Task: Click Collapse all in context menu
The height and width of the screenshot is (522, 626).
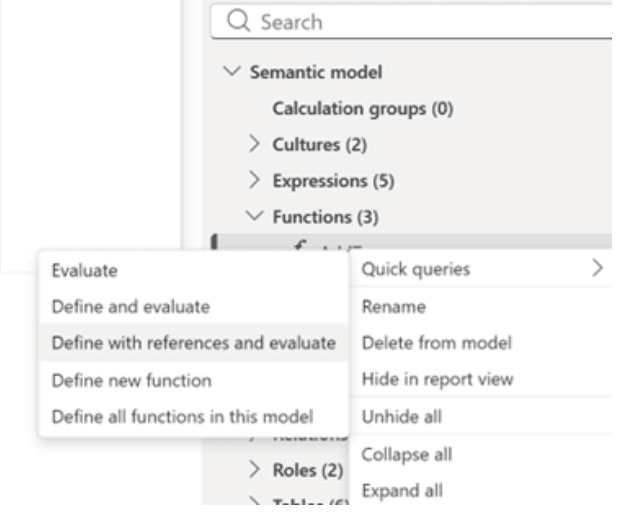Action: (x=399, y=453)
